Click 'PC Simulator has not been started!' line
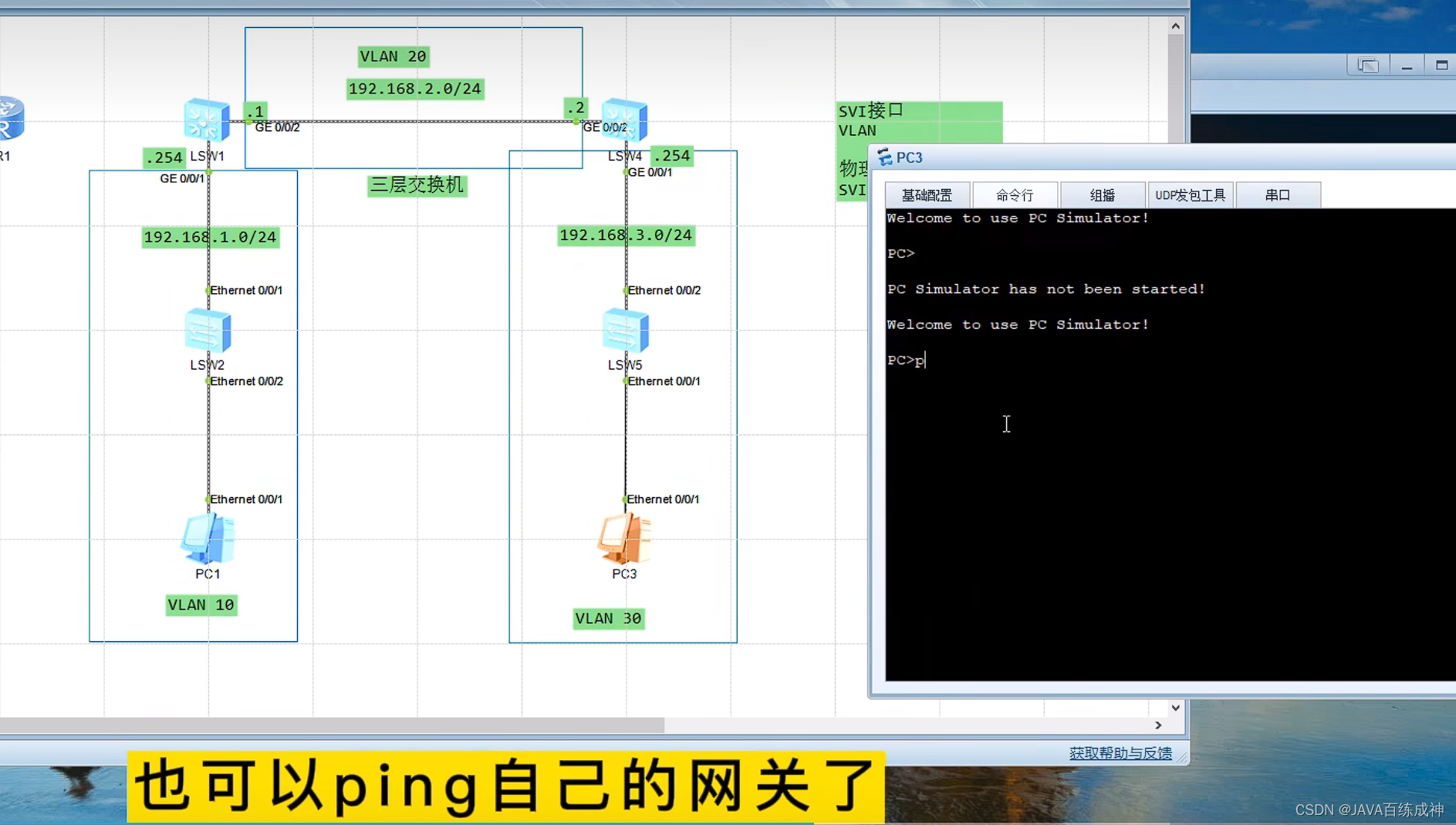 [1046, 289]
